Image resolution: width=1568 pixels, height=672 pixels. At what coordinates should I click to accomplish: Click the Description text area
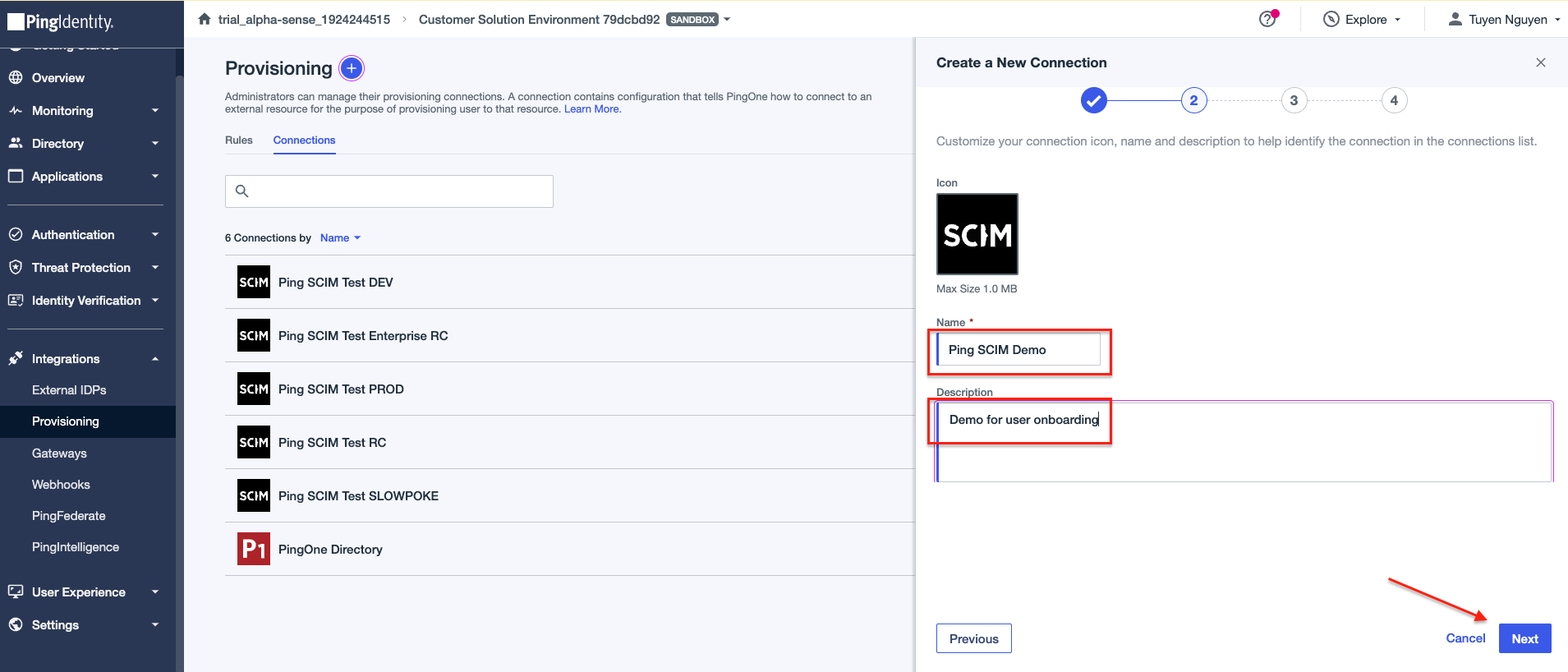[x=1244, y=441]
